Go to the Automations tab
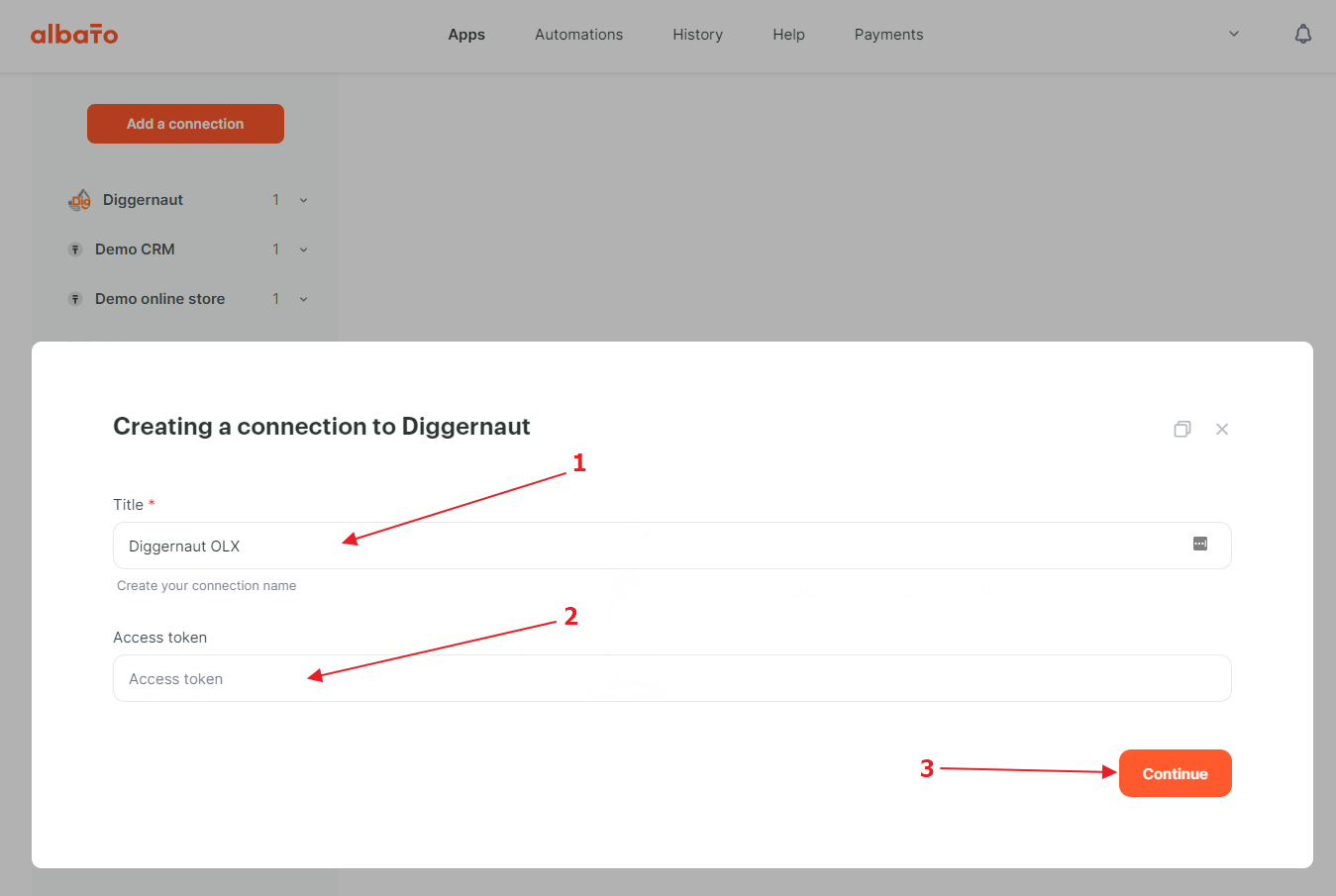This screenshot has height=896, width=1336. 579,35
